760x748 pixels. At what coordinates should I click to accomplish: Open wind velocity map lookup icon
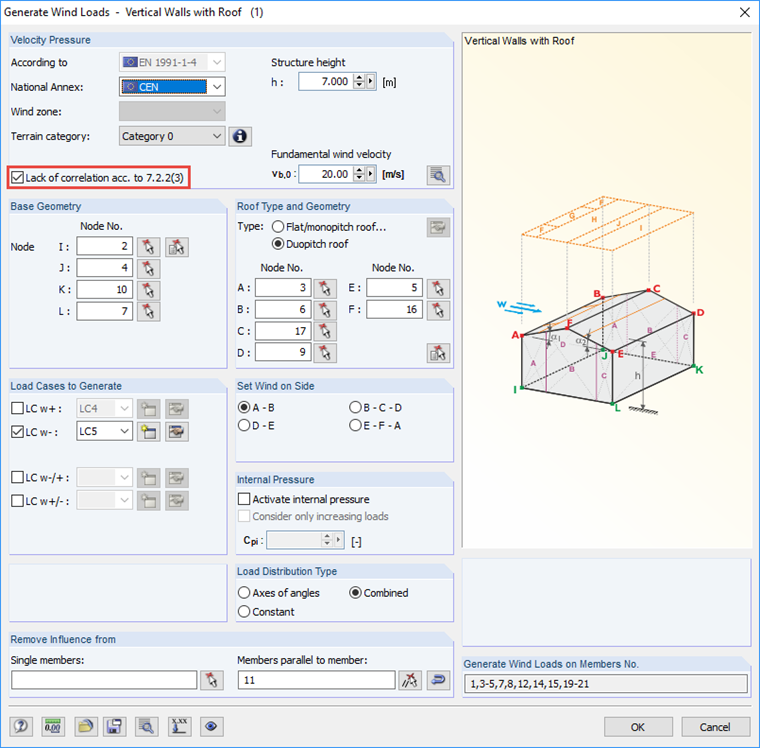(438, 175)
